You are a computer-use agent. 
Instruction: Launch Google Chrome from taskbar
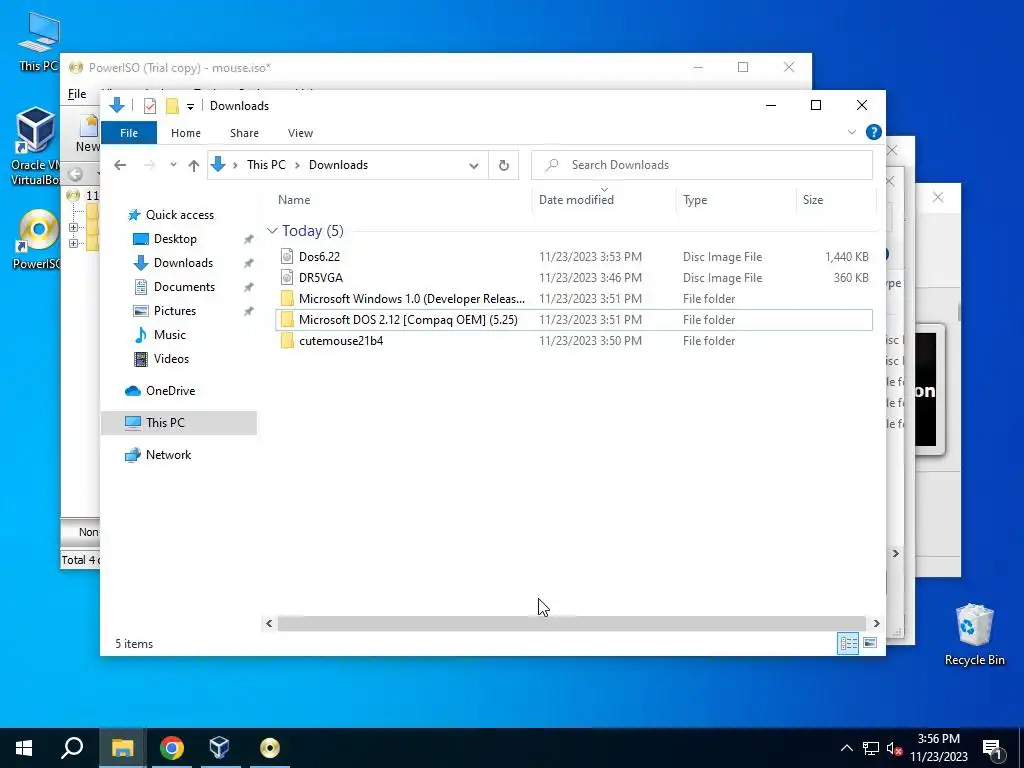click(172, 748)
